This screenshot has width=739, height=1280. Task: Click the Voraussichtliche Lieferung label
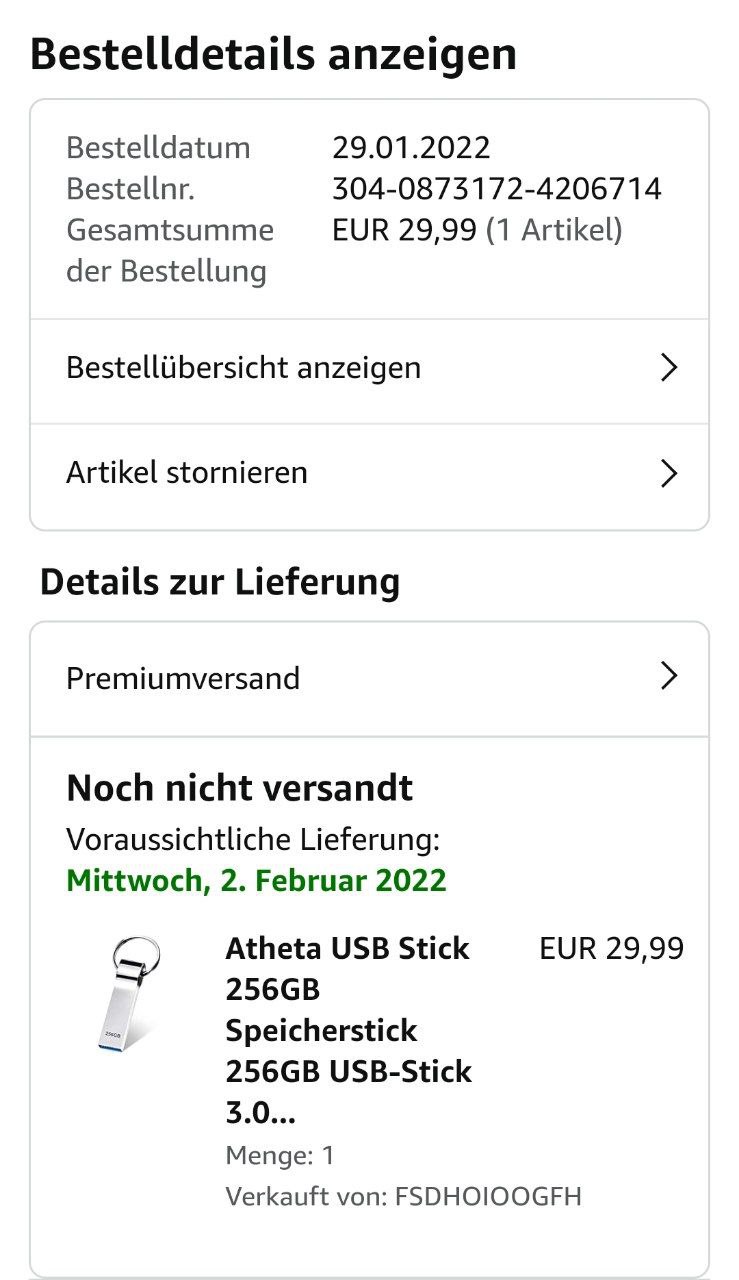point(253,839)
